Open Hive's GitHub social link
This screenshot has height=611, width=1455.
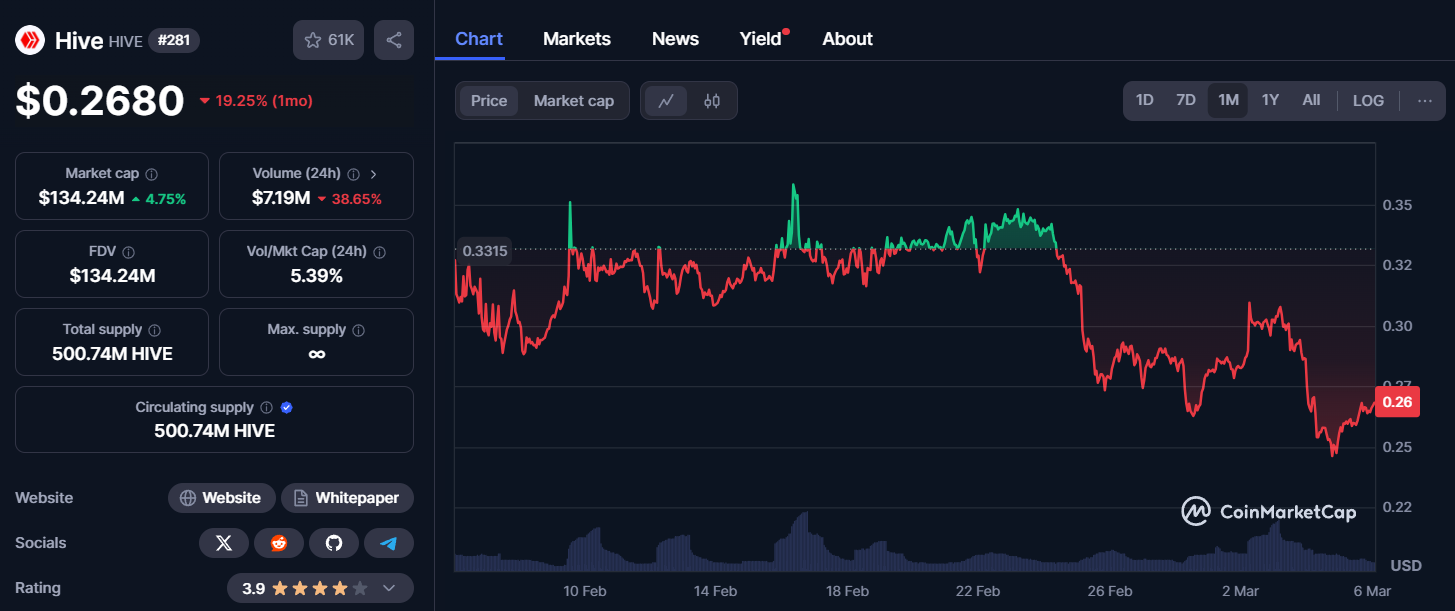(x=334, y=543)
